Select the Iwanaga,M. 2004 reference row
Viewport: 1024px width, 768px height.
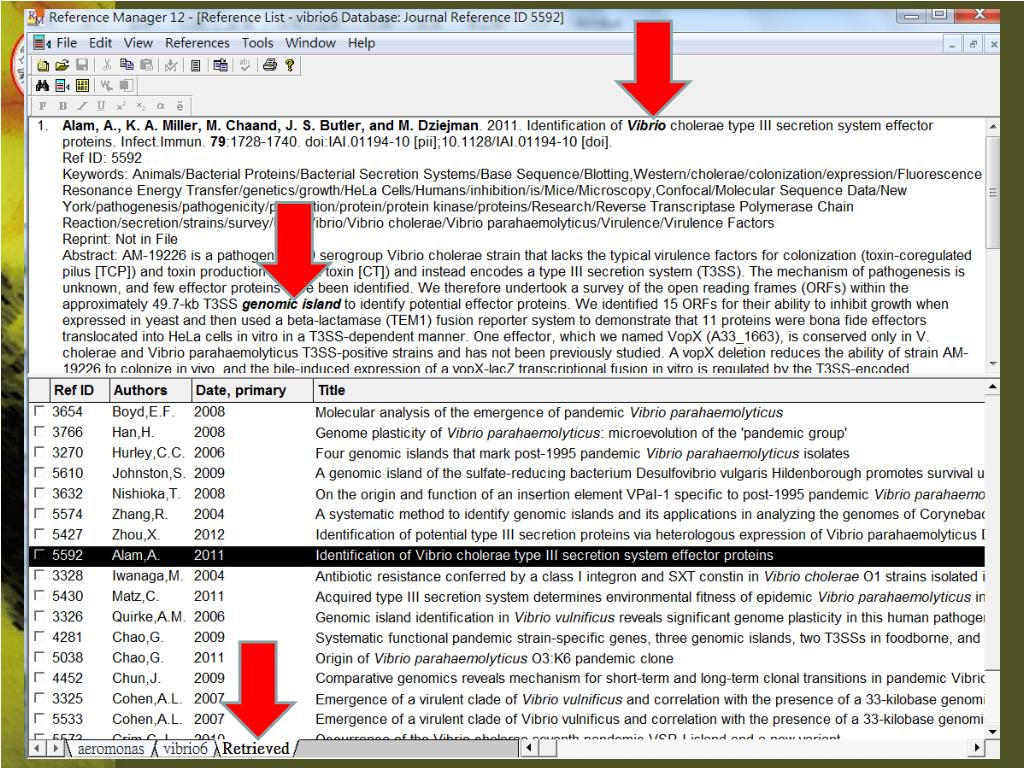tap(507, 575)
